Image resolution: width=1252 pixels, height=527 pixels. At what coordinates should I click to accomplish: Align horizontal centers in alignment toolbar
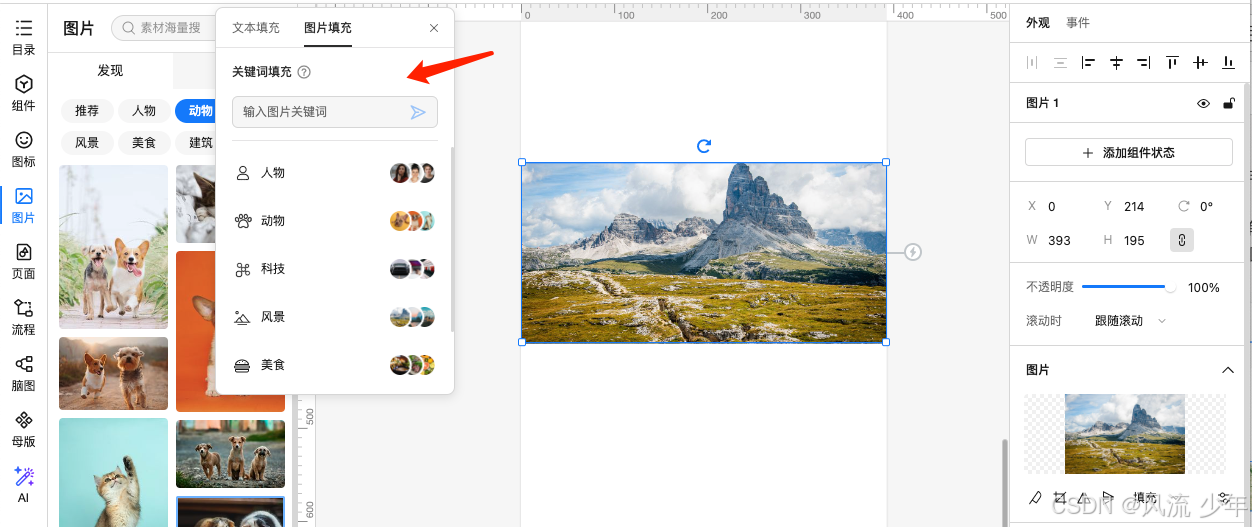(x=1116, y=63)
